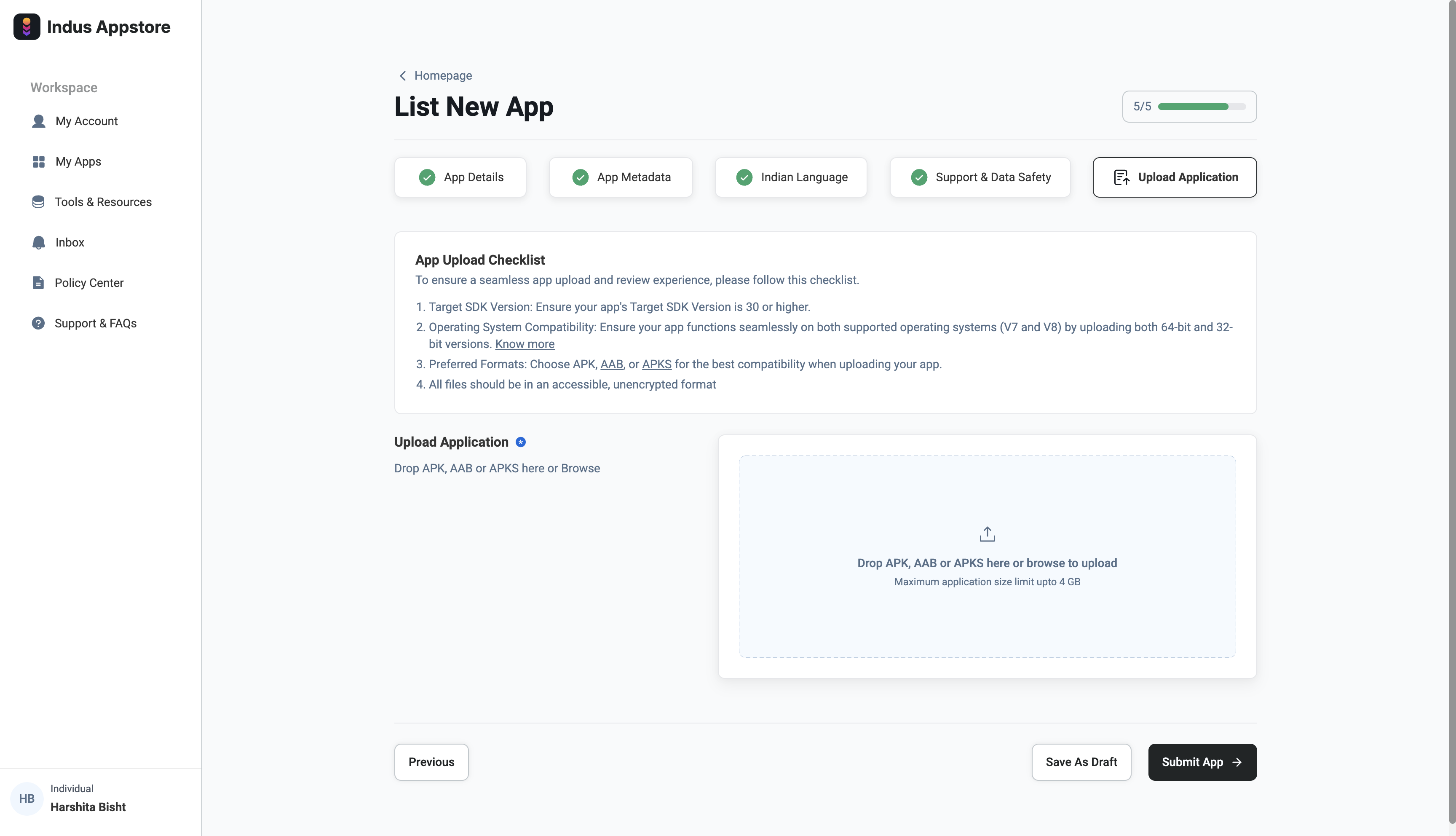Click the Workspace section label
This screenshot has width=1456, height=836.
coord(64,88)
